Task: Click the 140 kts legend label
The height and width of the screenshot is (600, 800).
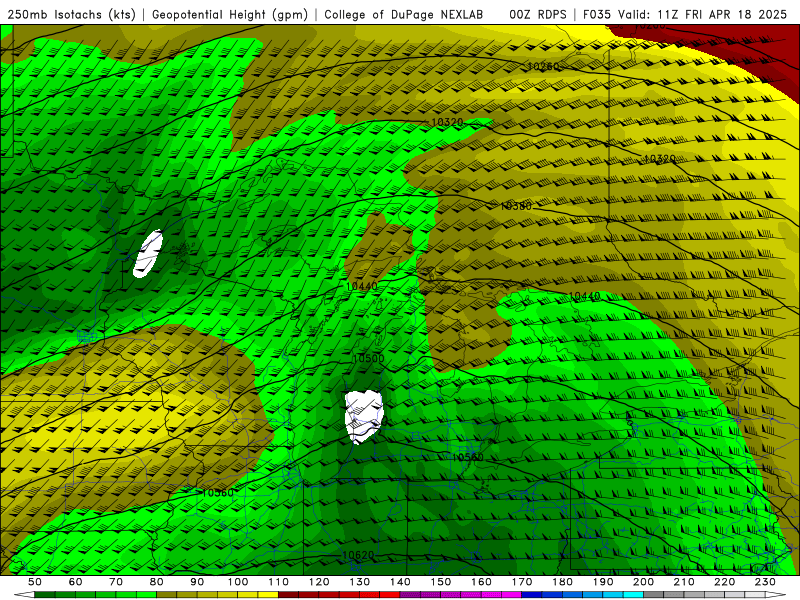Action: click(x=400, y=582)
